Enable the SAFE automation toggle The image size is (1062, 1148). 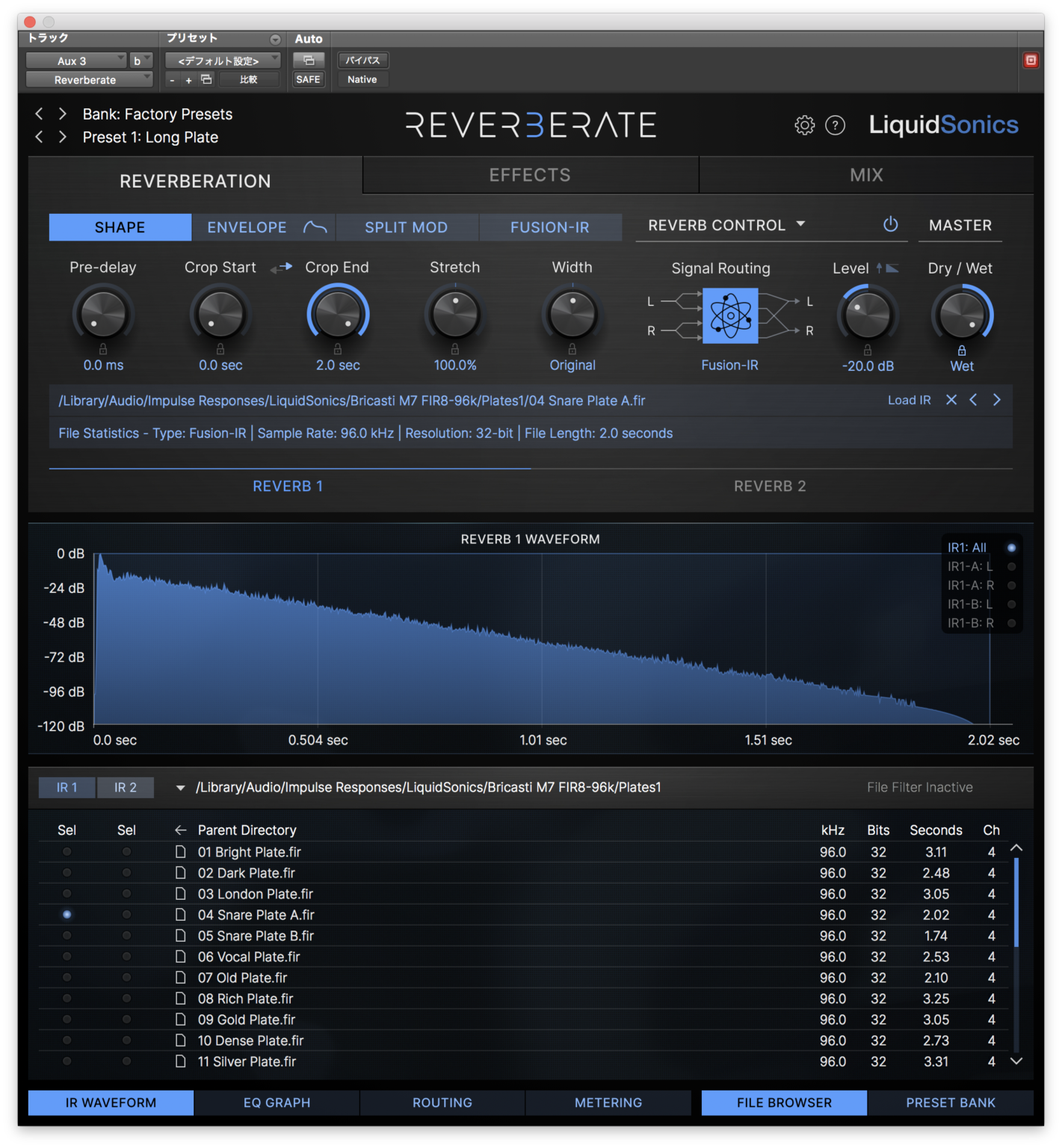click(308, 78)
